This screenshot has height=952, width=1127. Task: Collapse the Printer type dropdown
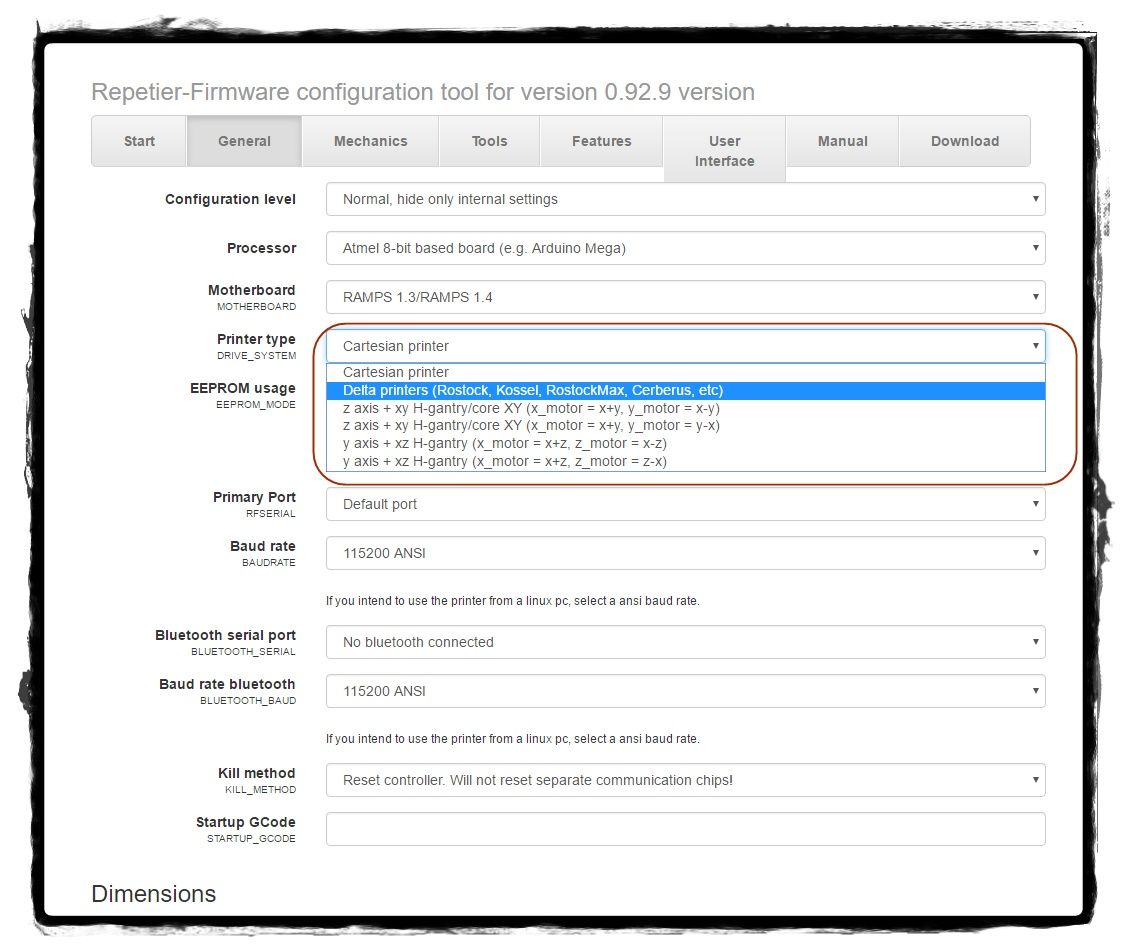point(686,346)
